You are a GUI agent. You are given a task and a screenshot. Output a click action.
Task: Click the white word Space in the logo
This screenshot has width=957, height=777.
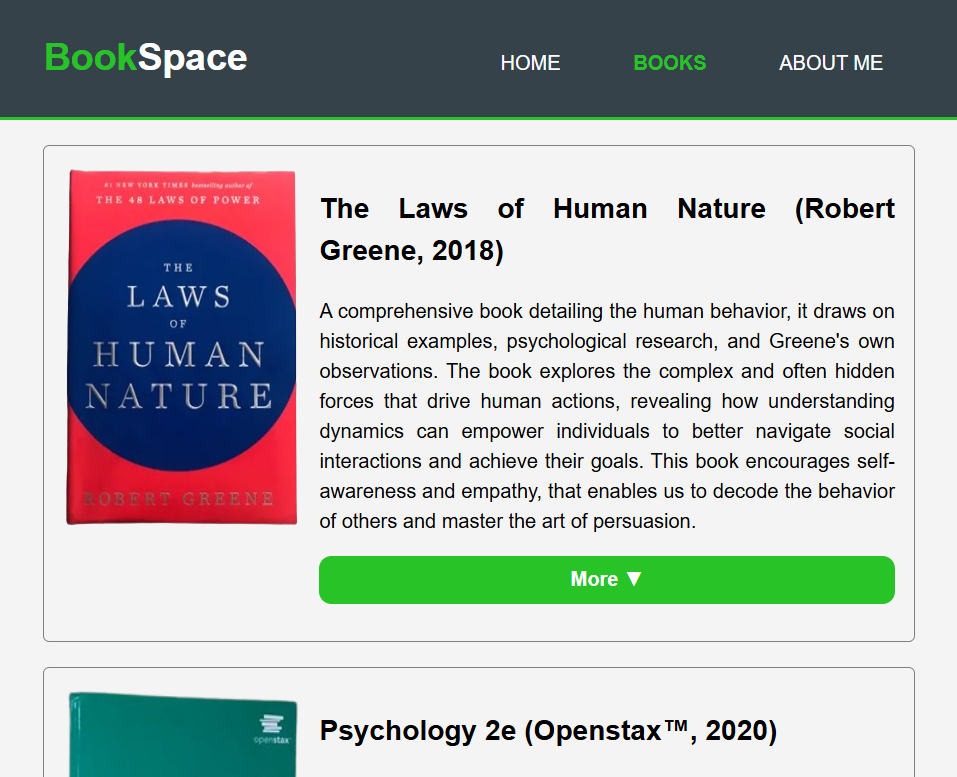192,58
